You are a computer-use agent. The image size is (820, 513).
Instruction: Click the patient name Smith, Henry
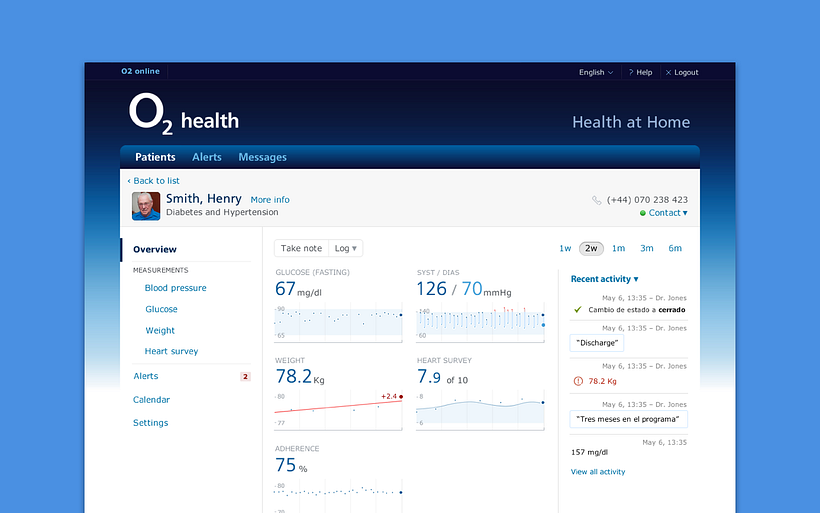(x=203, y=199)
